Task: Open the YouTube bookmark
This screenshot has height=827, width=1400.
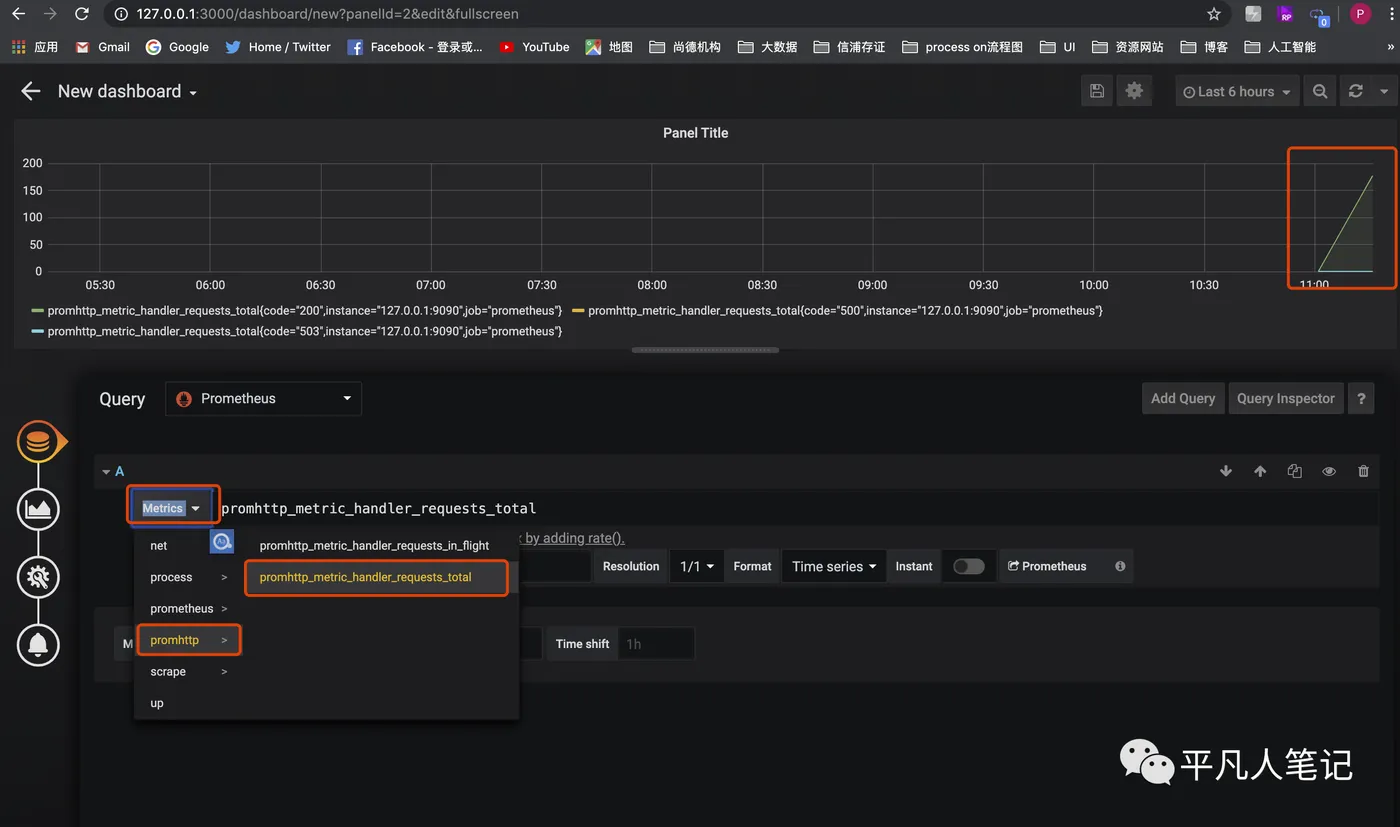Action: pyautogui.click(x=534, y=47)
